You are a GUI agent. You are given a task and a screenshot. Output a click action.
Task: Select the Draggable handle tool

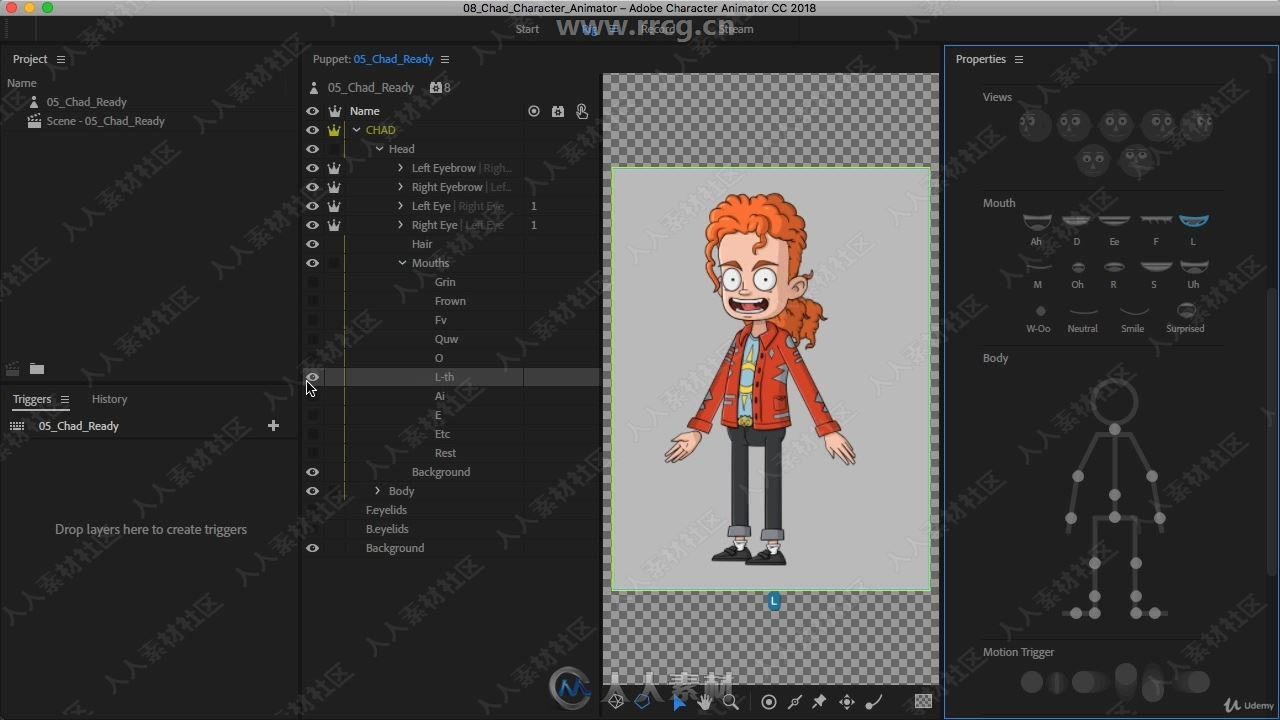tap(847, 702)
